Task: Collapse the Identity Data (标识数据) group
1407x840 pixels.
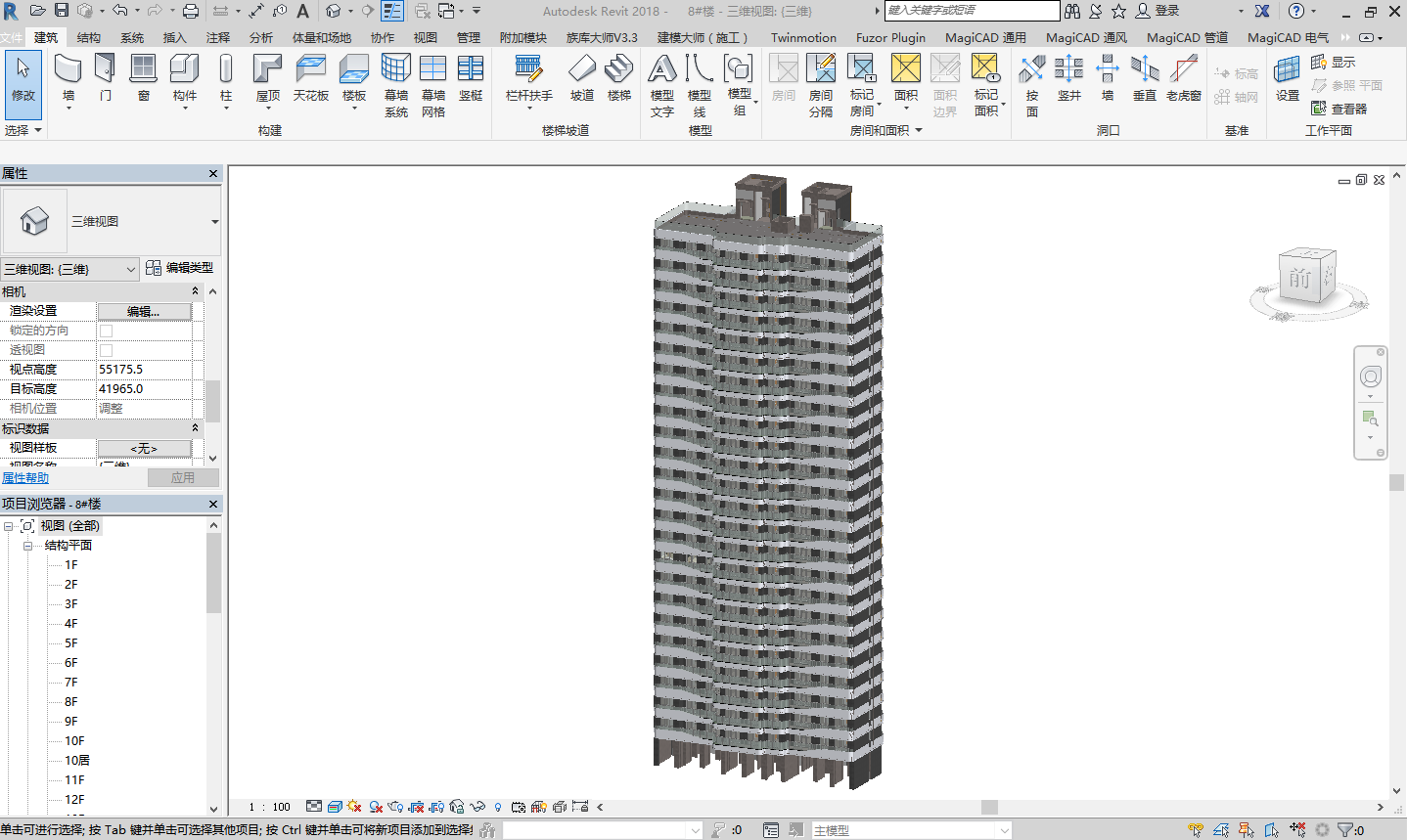Action: click(195, 428)
